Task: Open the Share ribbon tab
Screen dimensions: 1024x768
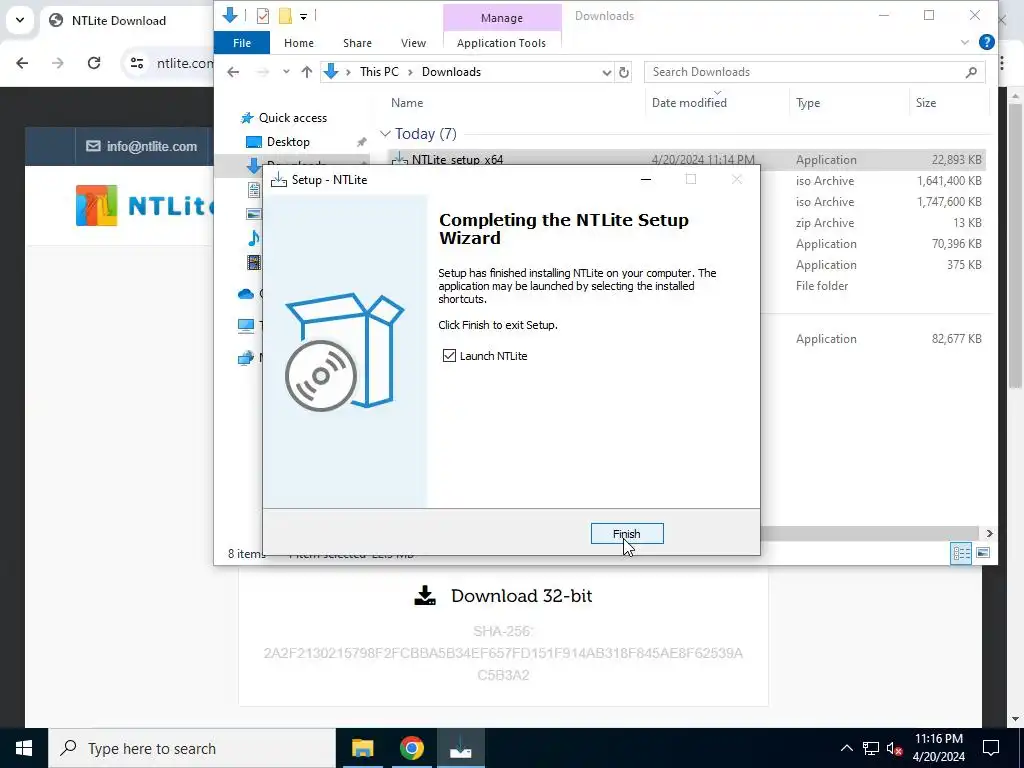Action: (x=357, y=43)
